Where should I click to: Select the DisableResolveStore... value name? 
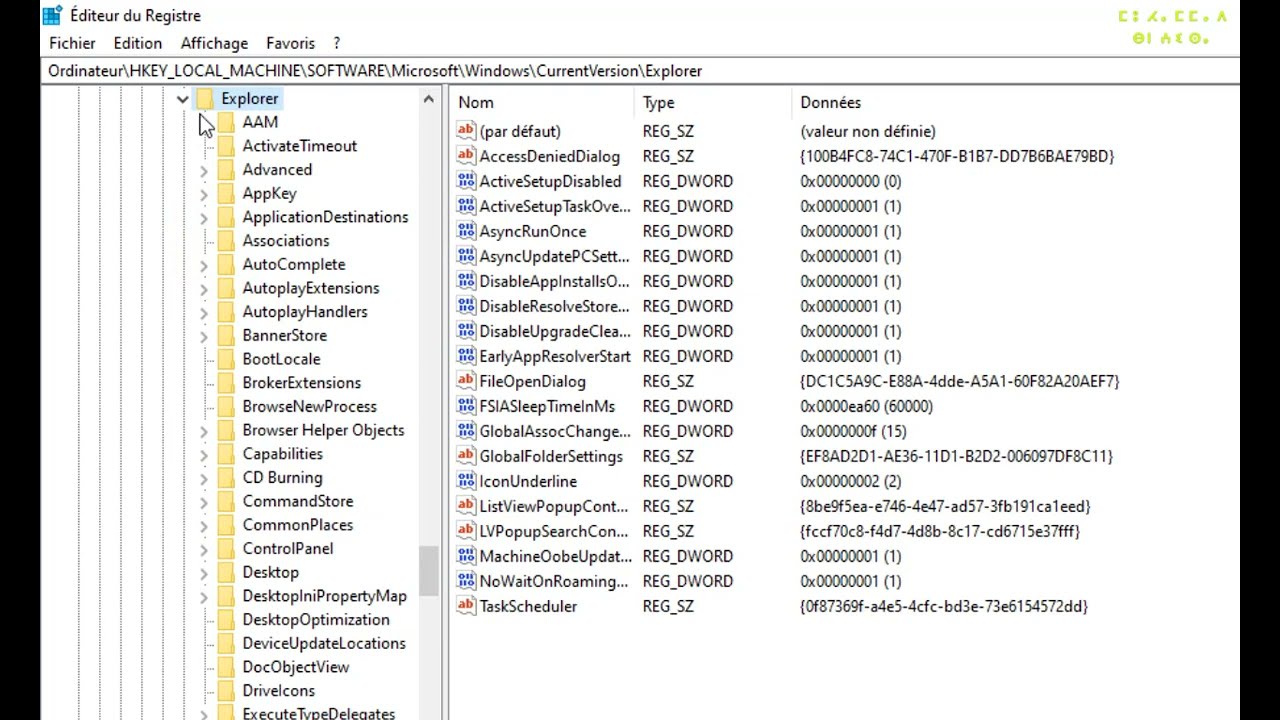pos(555,306)
